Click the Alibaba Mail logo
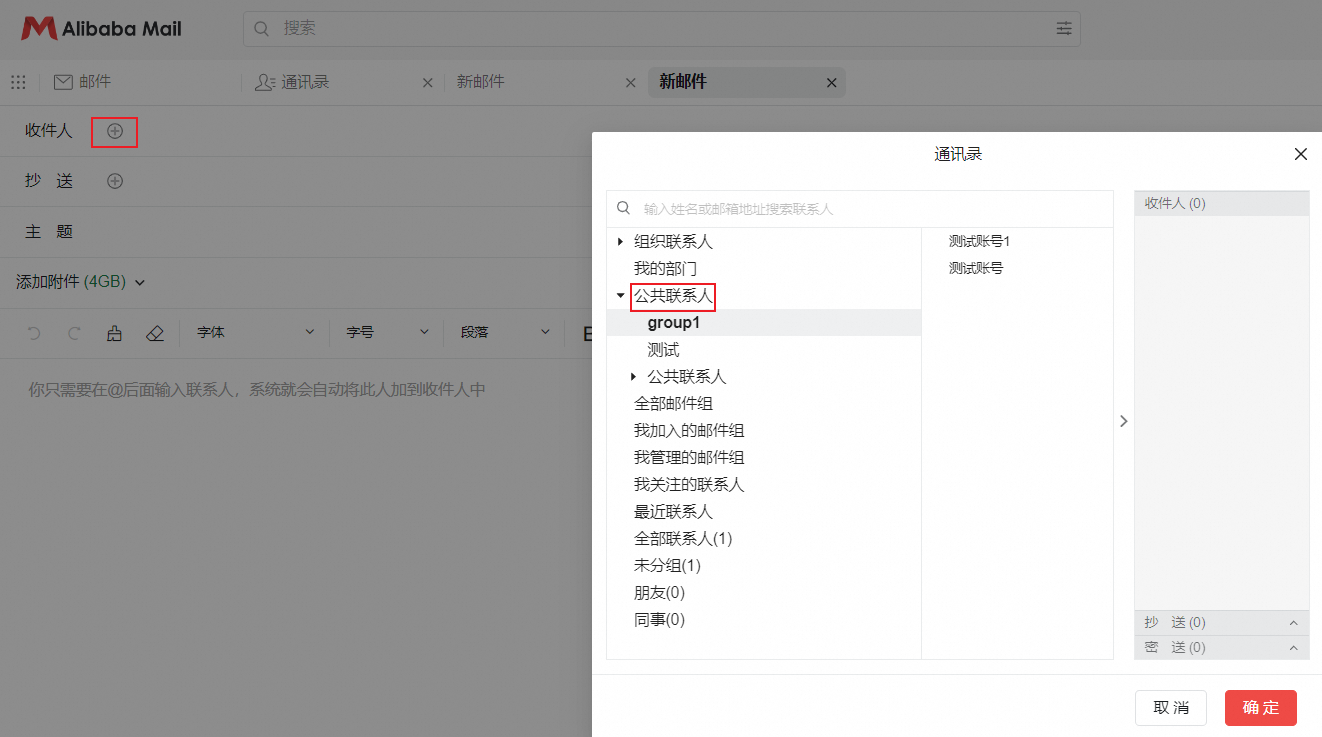 (x=102, y=28)
